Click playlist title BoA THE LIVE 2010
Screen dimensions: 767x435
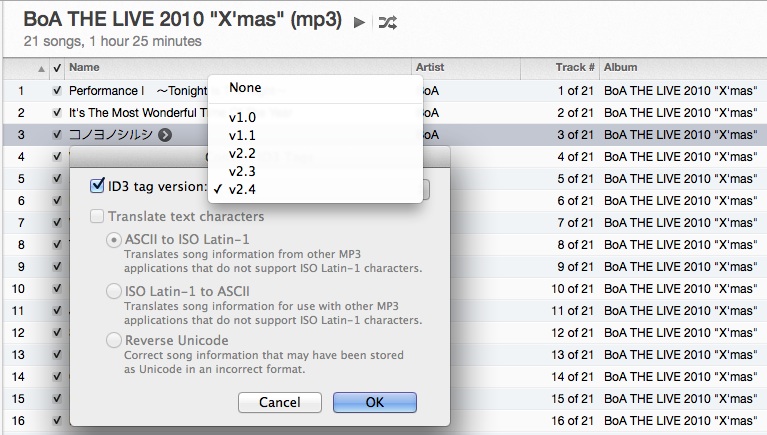(182, 20)
